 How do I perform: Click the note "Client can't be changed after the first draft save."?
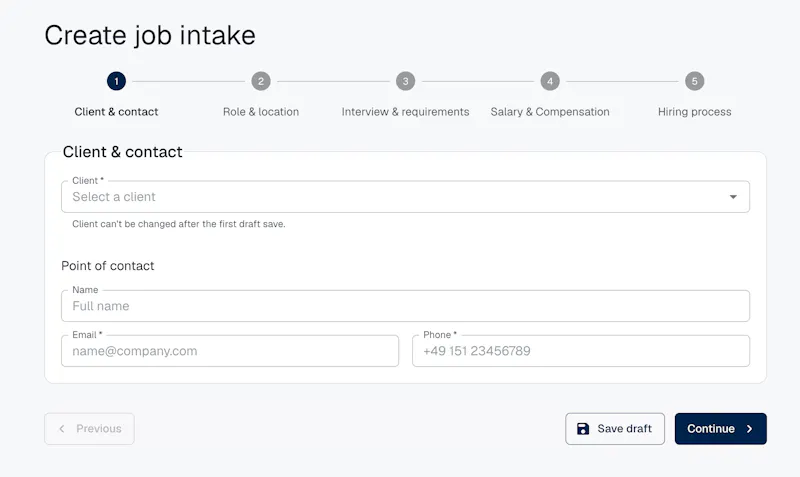click(179, 224)
